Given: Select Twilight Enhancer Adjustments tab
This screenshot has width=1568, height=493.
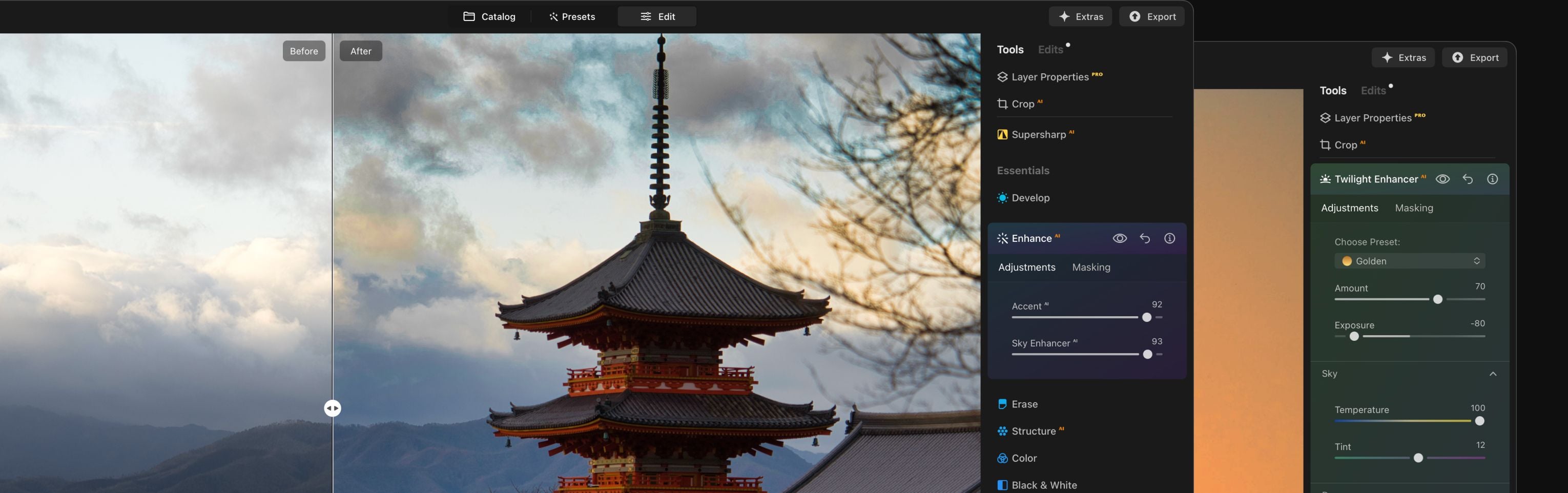Looking at the screenshot, I should 1349,208.
